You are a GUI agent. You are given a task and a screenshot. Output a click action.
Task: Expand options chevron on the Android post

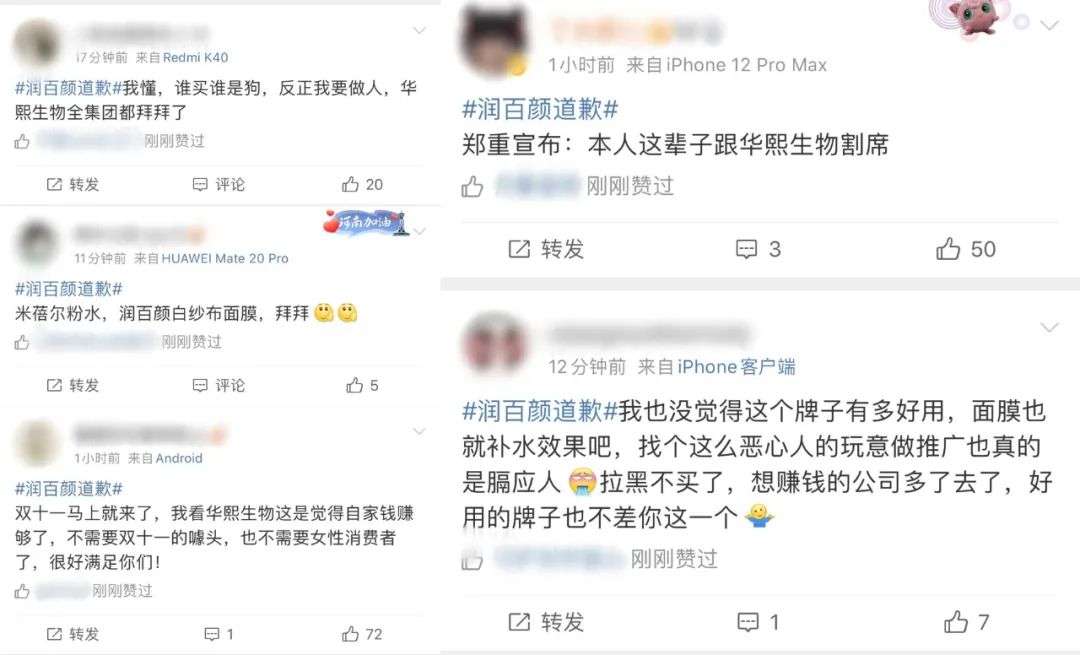(x=419, y=432)
